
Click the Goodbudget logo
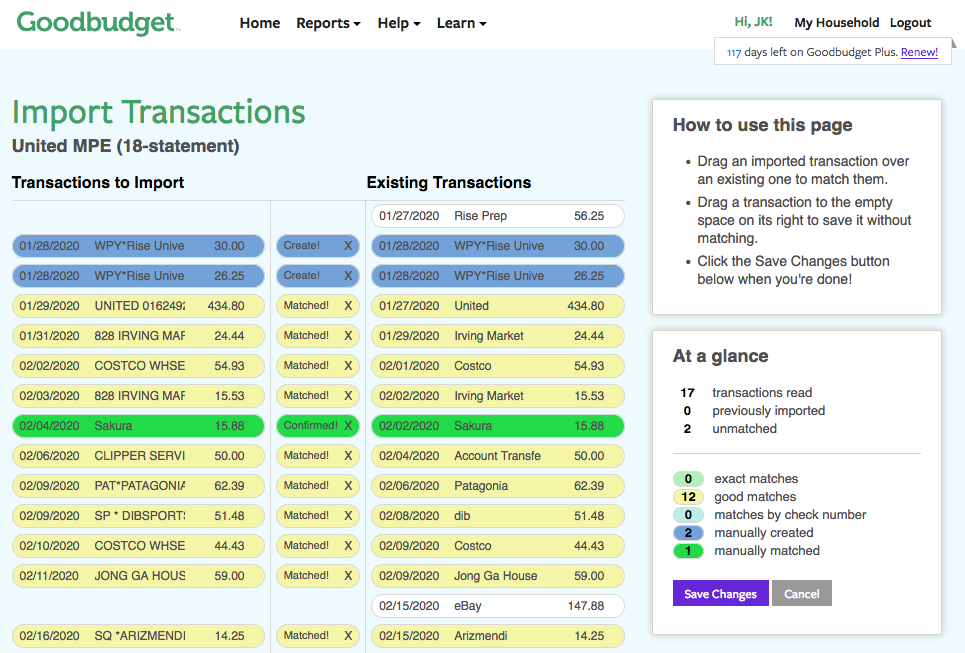98,23
